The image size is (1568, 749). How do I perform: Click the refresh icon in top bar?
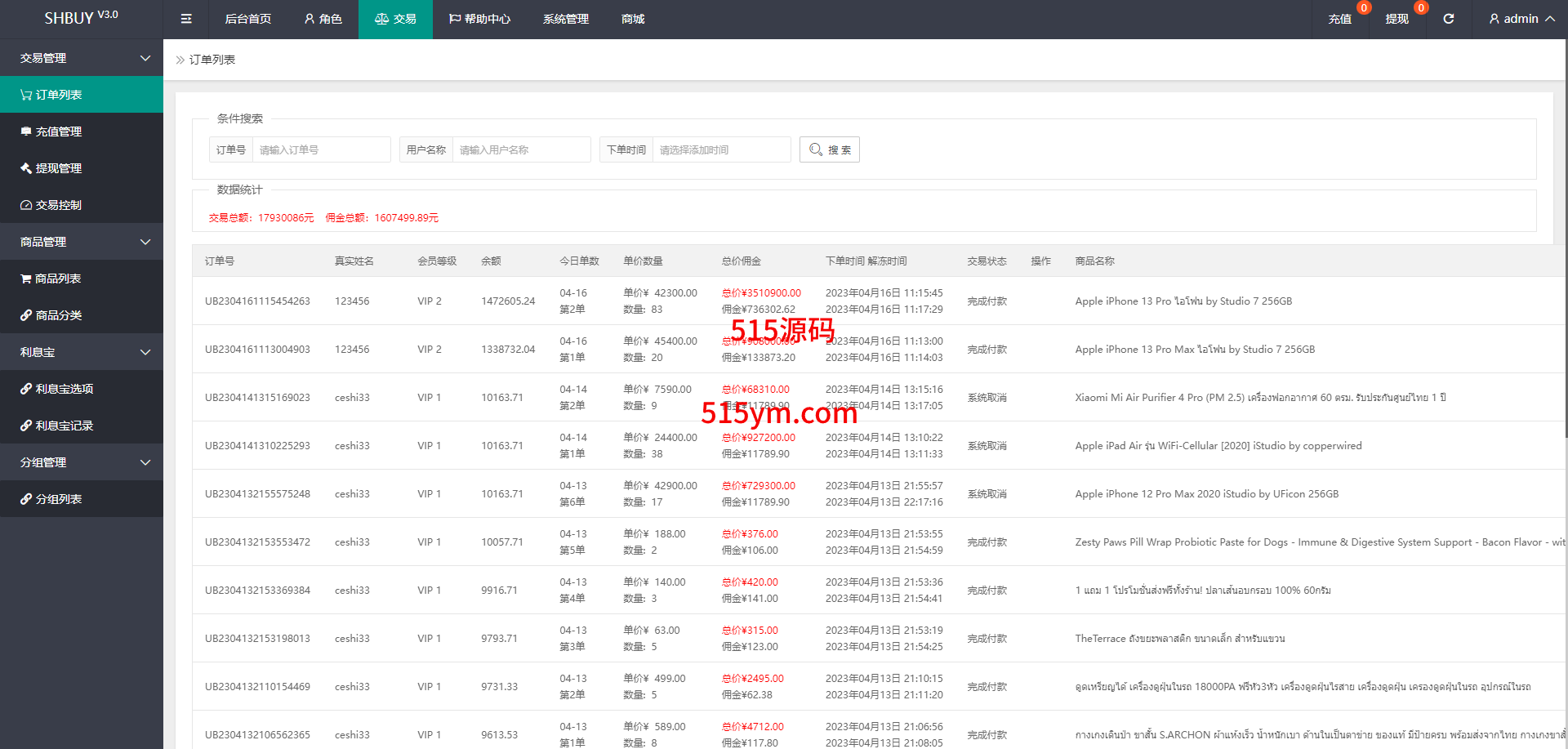[1448, 19]
